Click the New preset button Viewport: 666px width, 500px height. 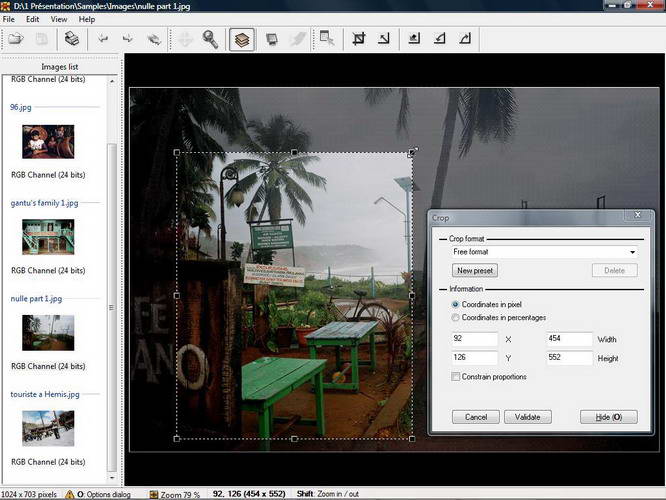point(475,270)
